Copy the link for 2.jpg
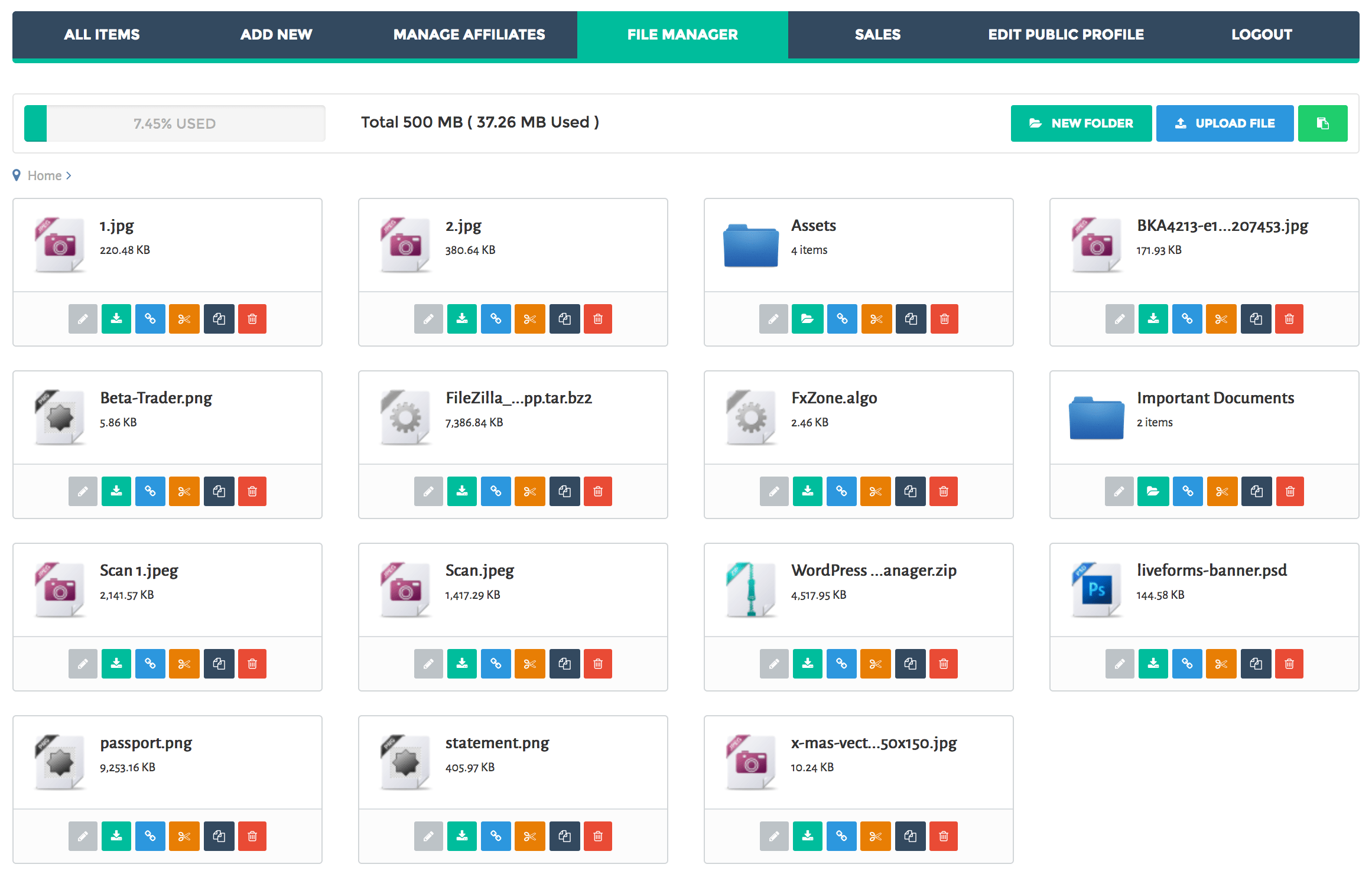Screen dimensions: 1372x874 pyautogui.click(x=496, y=319)
